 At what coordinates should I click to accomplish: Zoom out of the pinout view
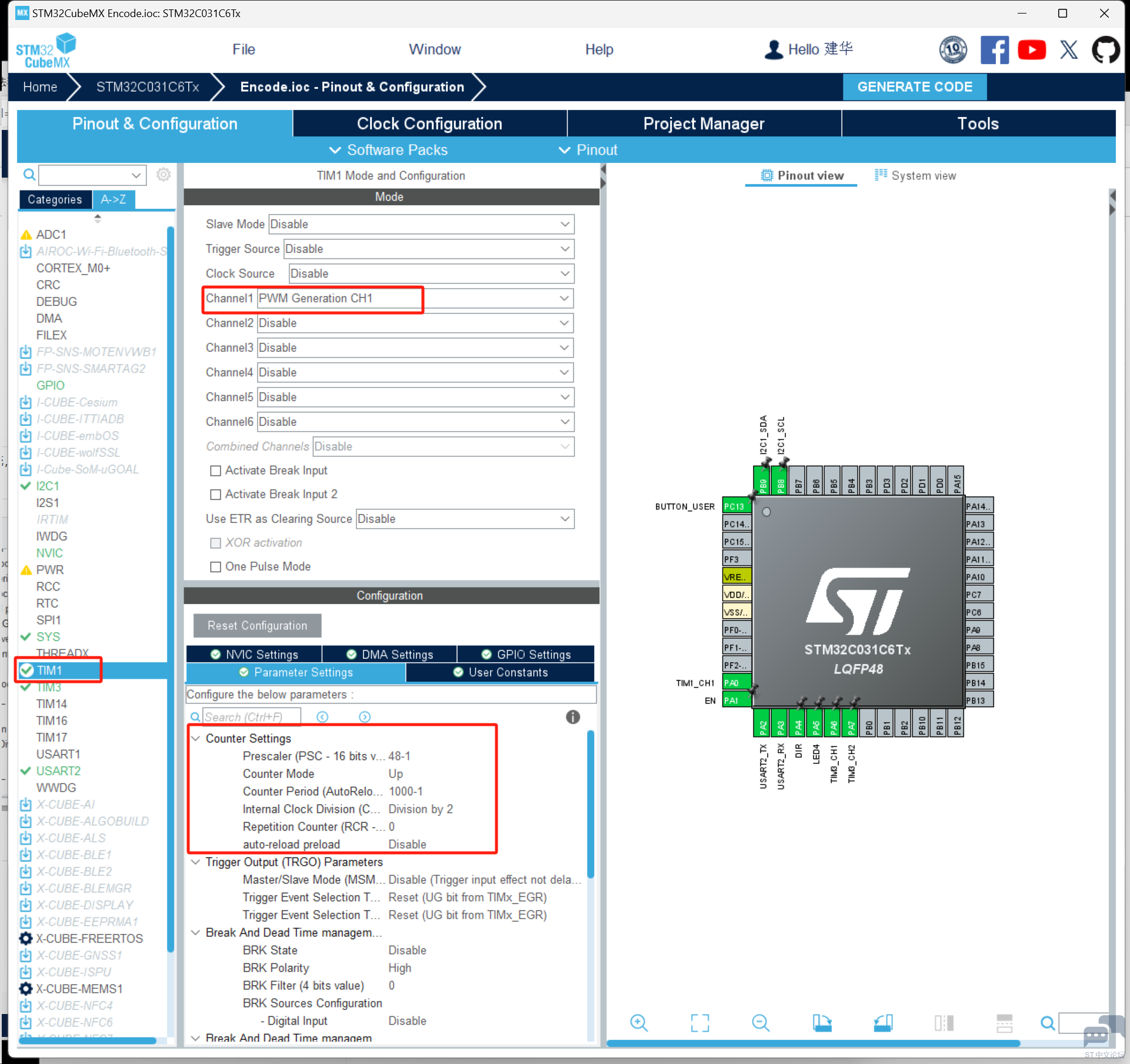click(761, 1023)
